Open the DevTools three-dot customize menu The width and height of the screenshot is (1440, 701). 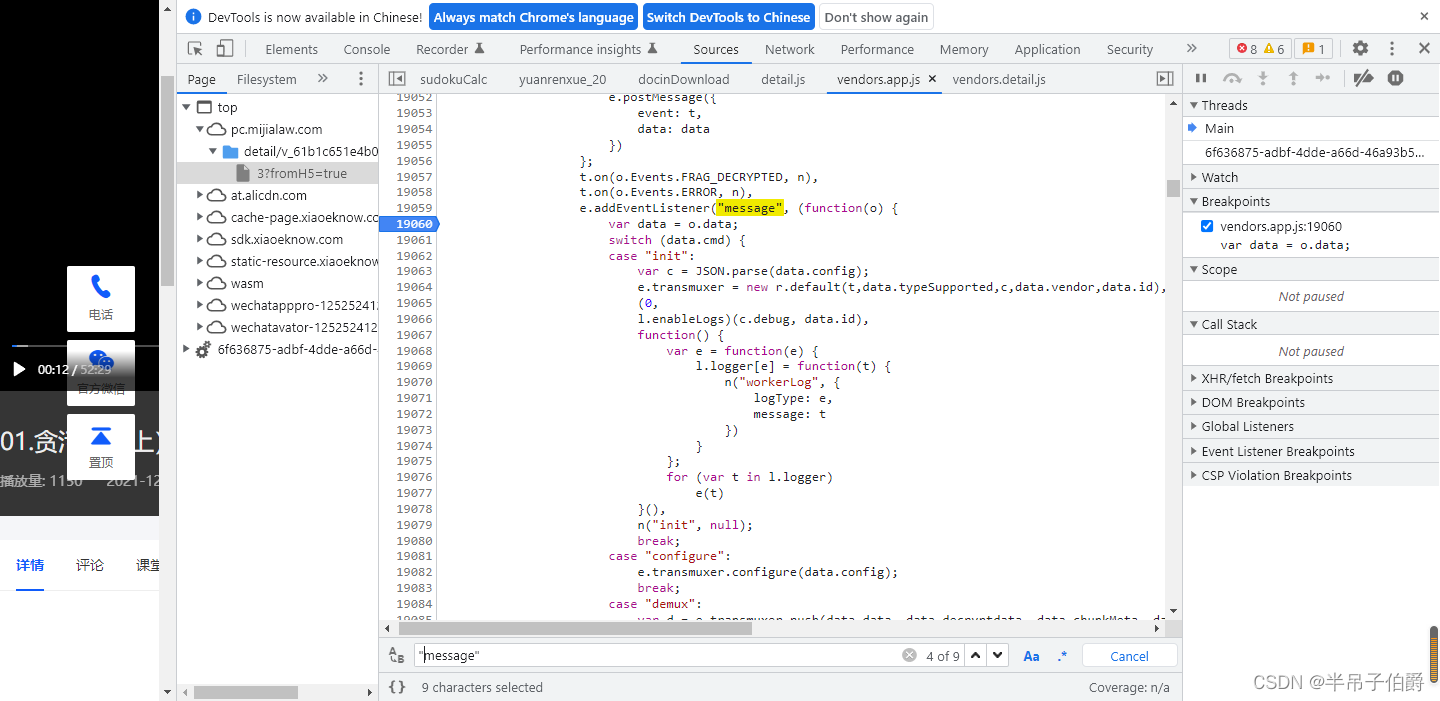tap(1392, 48)
